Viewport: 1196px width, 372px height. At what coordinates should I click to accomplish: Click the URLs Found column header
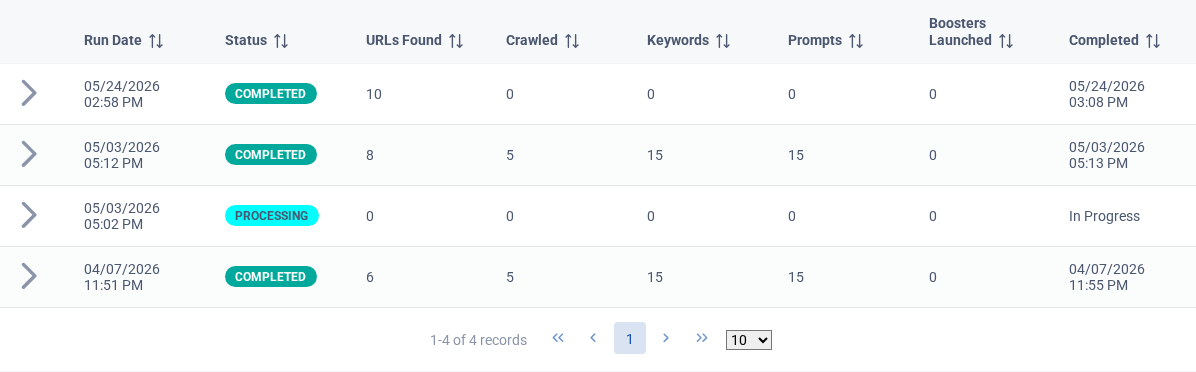point(403,41)
